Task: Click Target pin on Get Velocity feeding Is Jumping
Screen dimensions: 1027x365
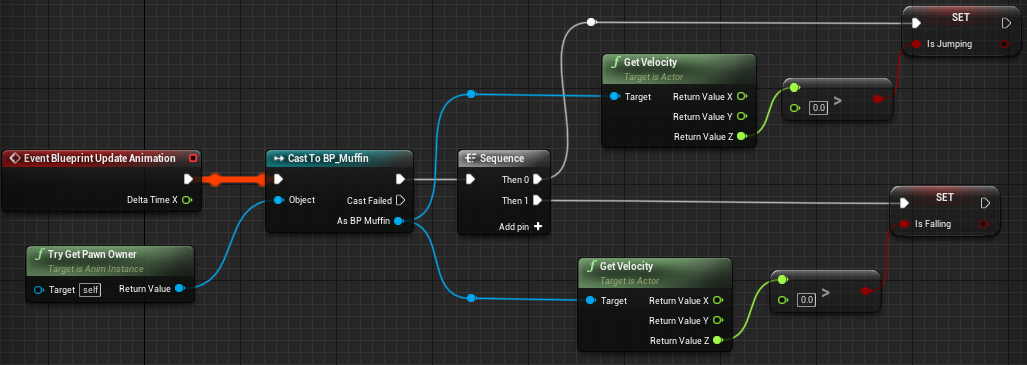Action: coord(614,96)
